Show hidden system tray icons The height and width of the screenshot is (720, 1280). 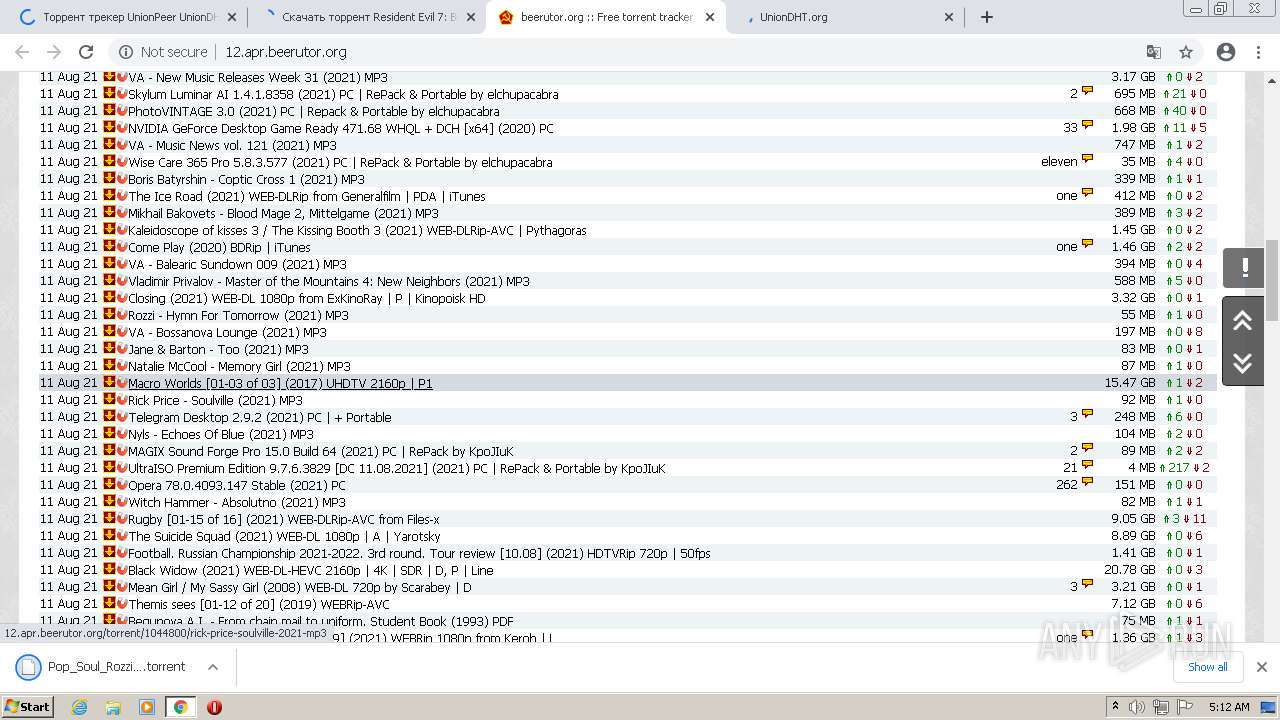[1115, 706]
